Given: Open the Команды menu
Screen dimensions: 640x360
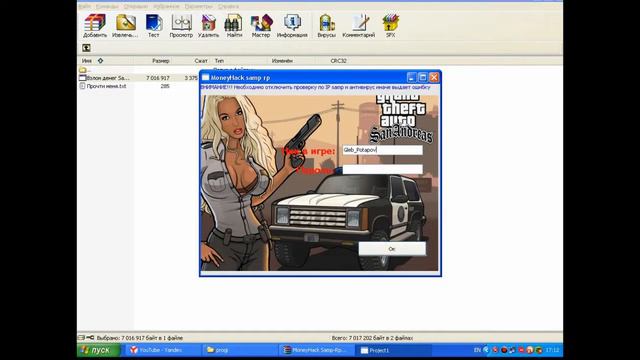Looking at the screenshot, I should [x=107, y=7].
